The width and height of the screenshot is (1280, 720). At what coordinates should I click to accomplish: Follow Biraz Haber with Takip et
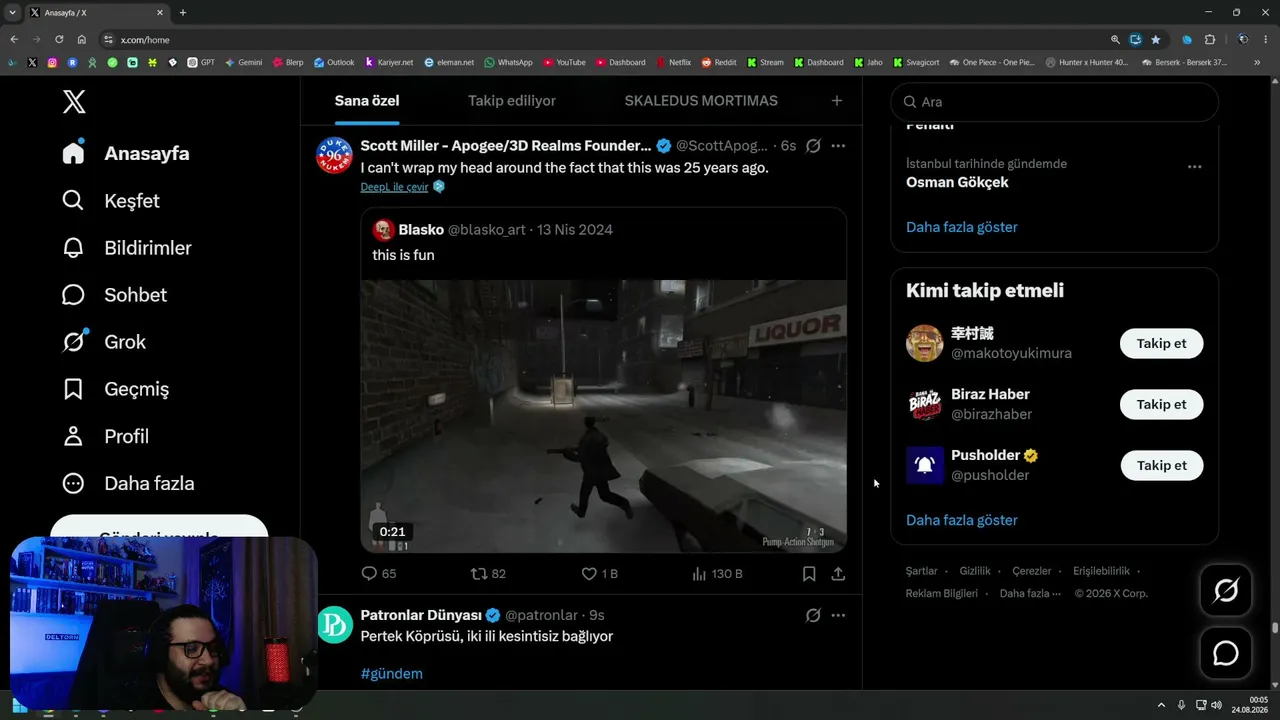point(1161,404)
